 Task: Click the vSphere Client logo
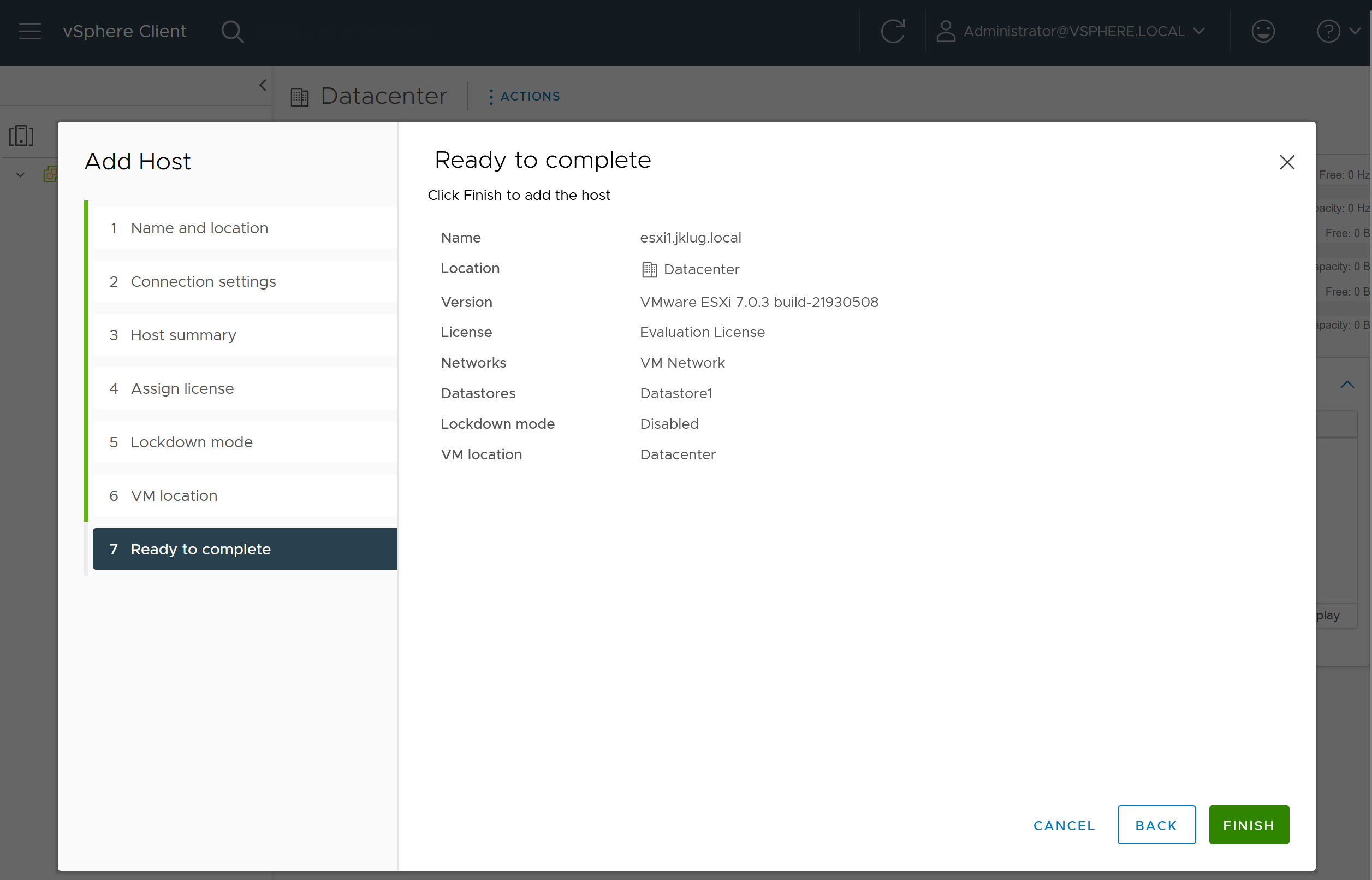(124, 32)
